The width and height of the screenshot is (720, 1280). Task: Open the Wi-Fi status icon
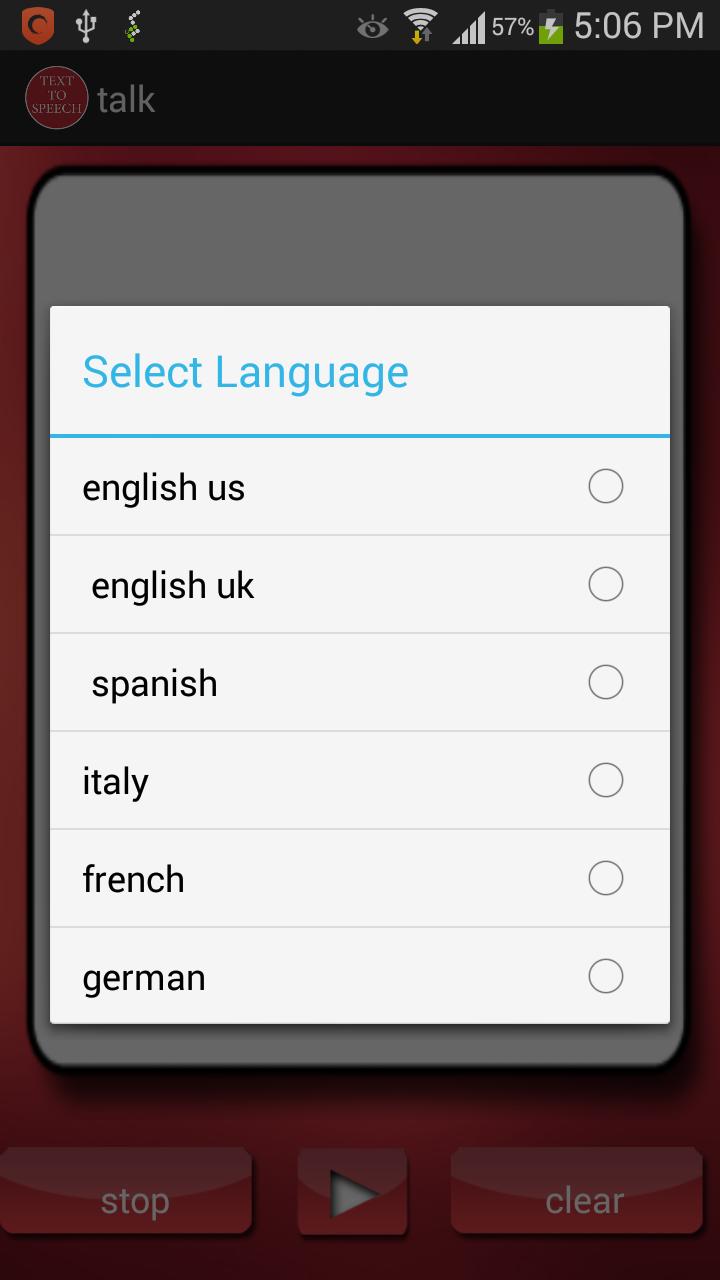pos(420,24)
